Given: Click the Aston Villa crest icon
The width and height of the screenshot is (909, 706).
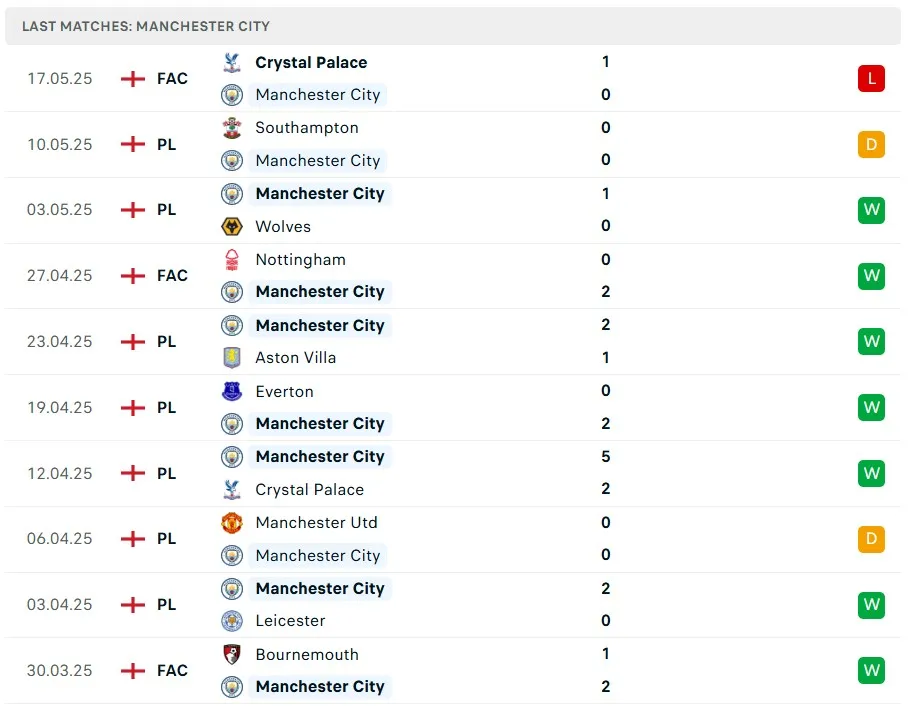Looking at the screenshot, I should (232, 357).
